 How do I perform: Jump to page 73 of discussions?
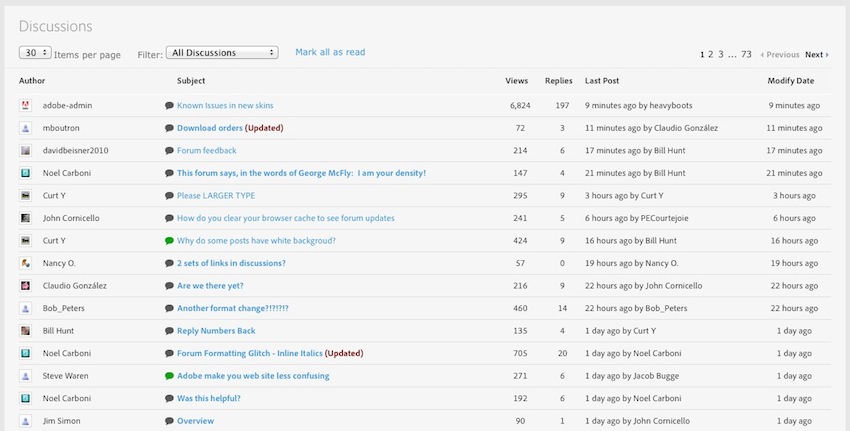coord(746,54)
